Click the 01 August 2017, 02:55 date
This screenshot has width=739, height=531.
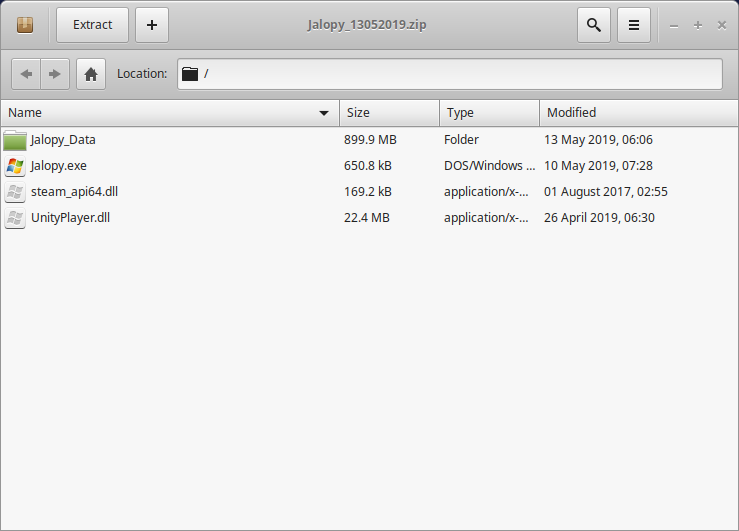[606, 192]
